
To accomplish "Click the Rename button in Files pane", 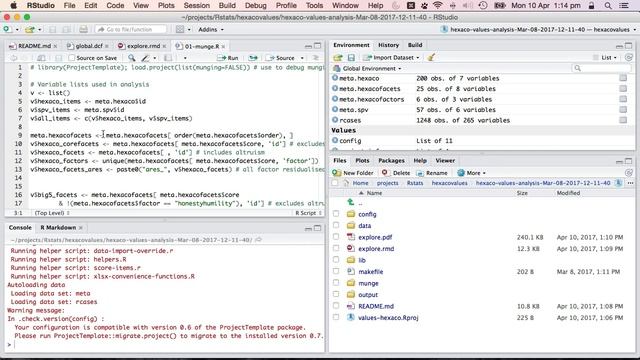I will [x=432, y=173].
